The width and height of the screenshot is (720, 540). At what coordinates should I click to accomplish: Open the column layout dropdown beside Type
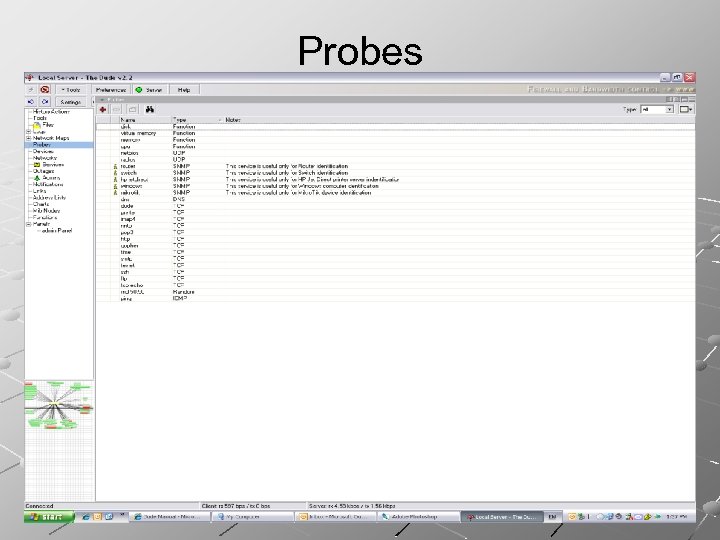click(x=686, y=109)
